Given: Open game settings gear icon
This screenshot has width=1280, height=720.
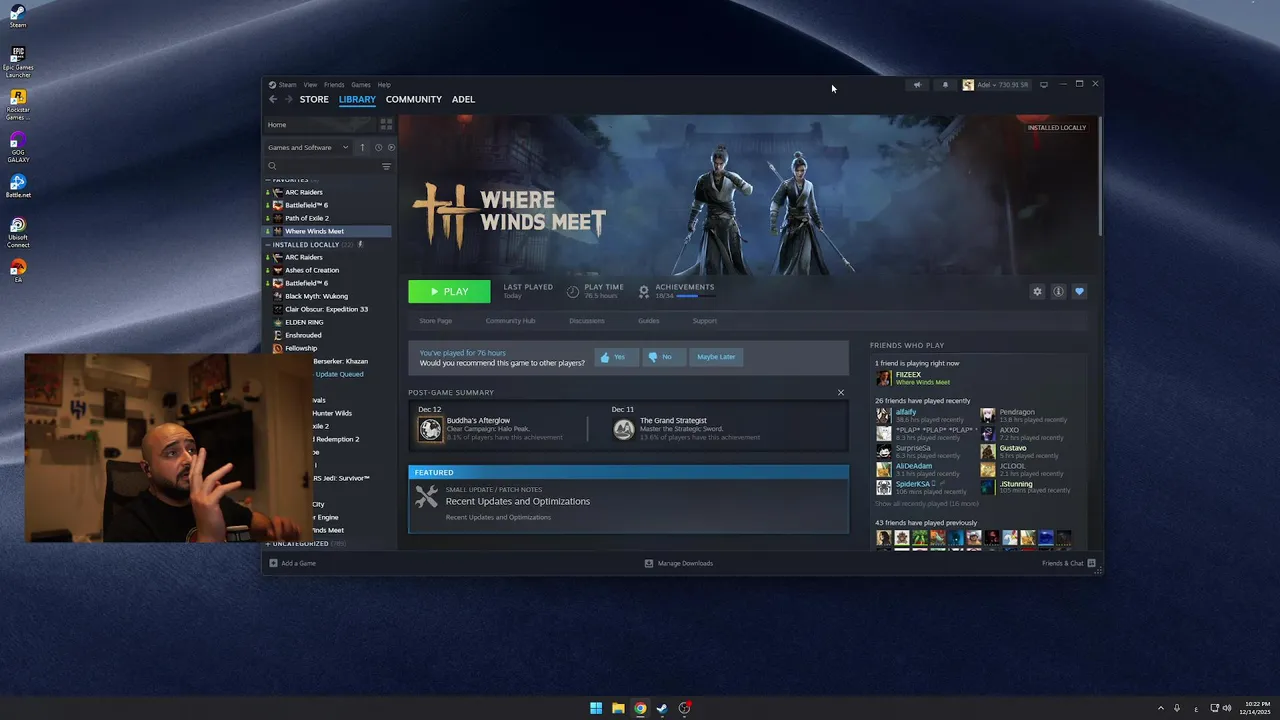Looking at the screenshot, I should pyautogui.click(x=1037, y=291).
